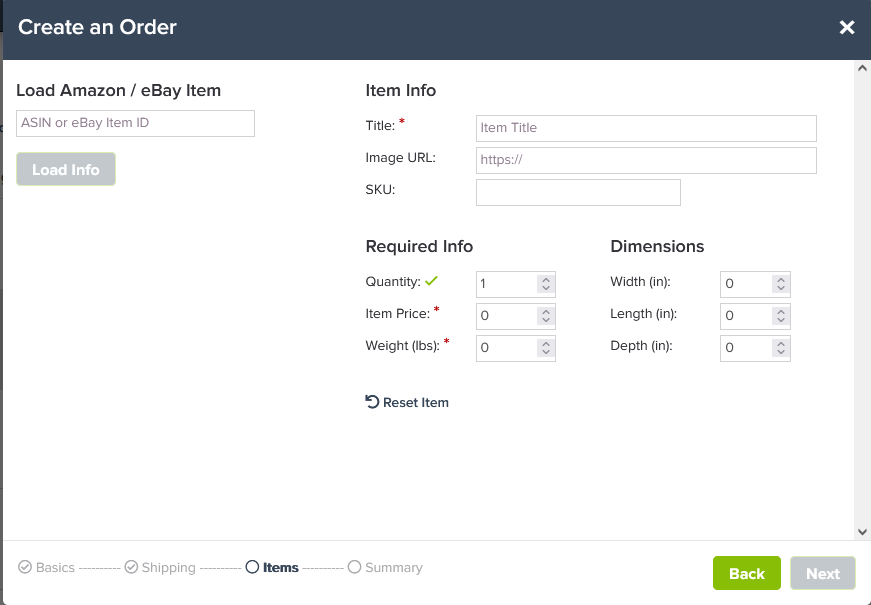Click the Items step circle icon

click(252, 567)
